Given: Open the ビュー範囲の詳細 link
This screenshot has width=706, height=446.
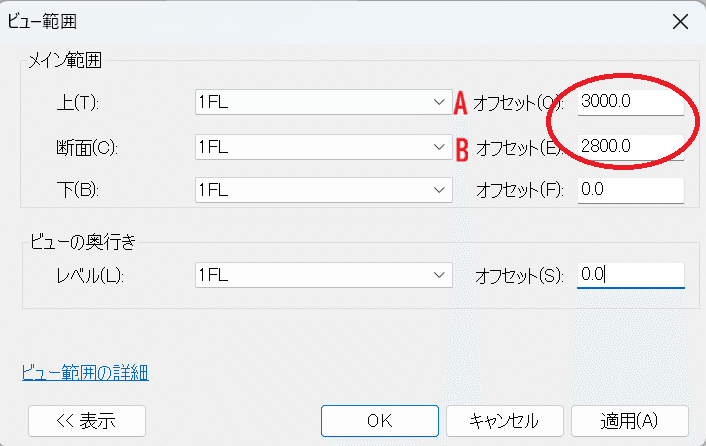Looking at the screenshot, I should pyautogui.click(x=85, y=373).
